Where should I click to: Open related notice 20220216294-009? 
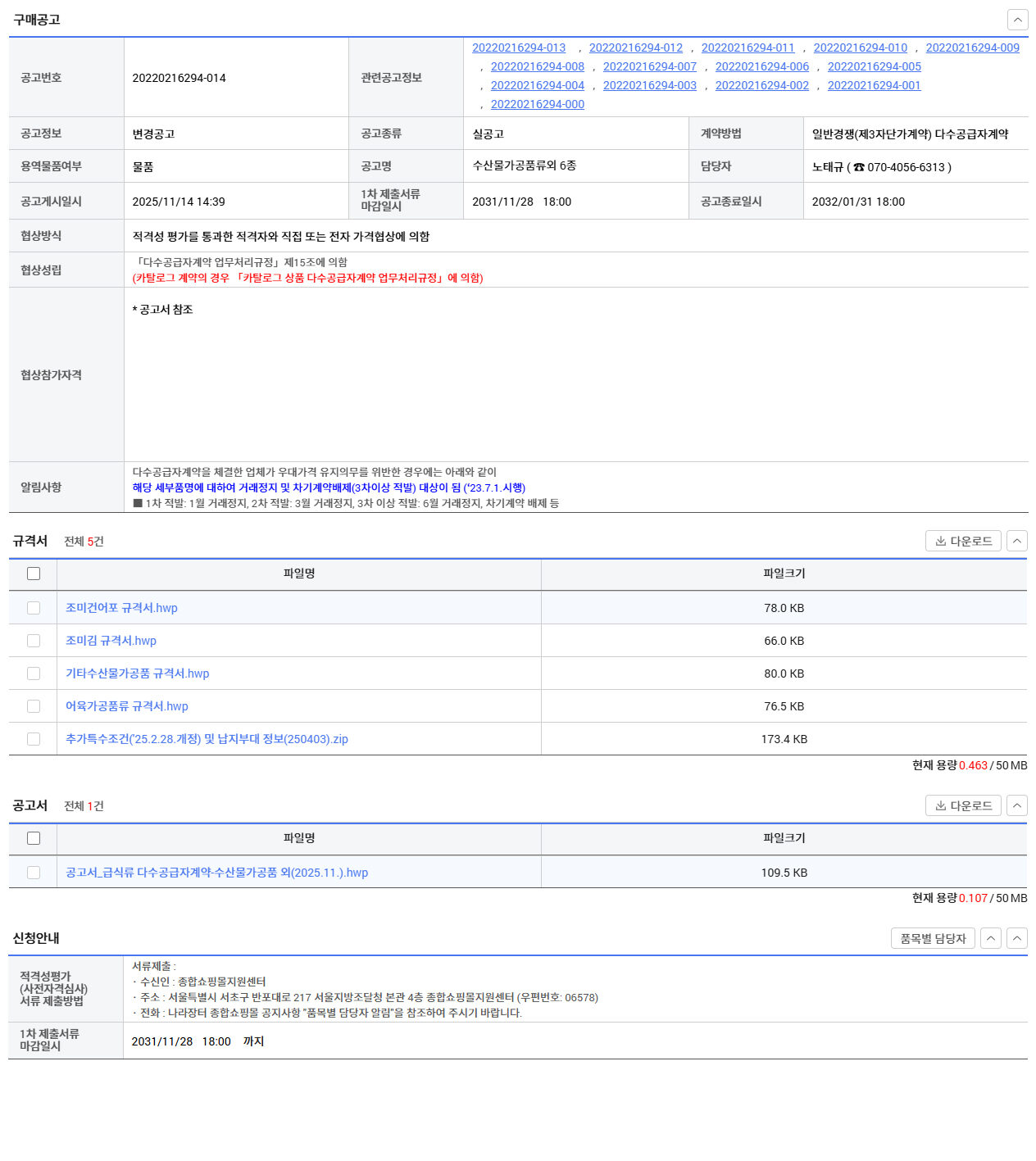tap(972, 48)
